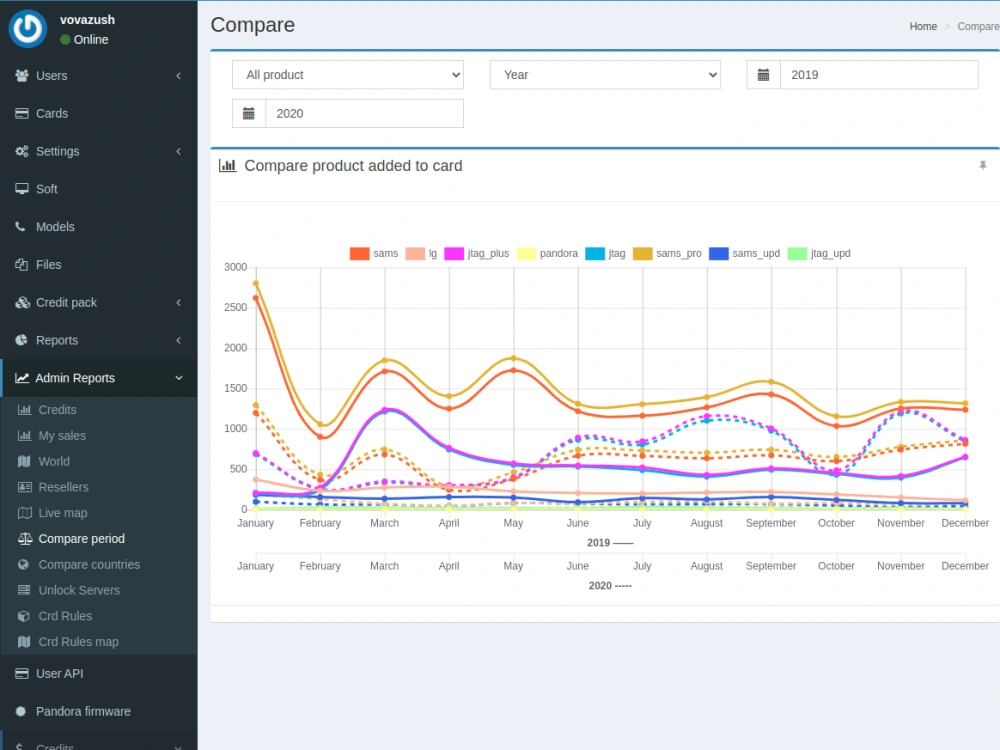Click the Reports pie chart icon
1000x750 pixels.
[x=22, y=340]
